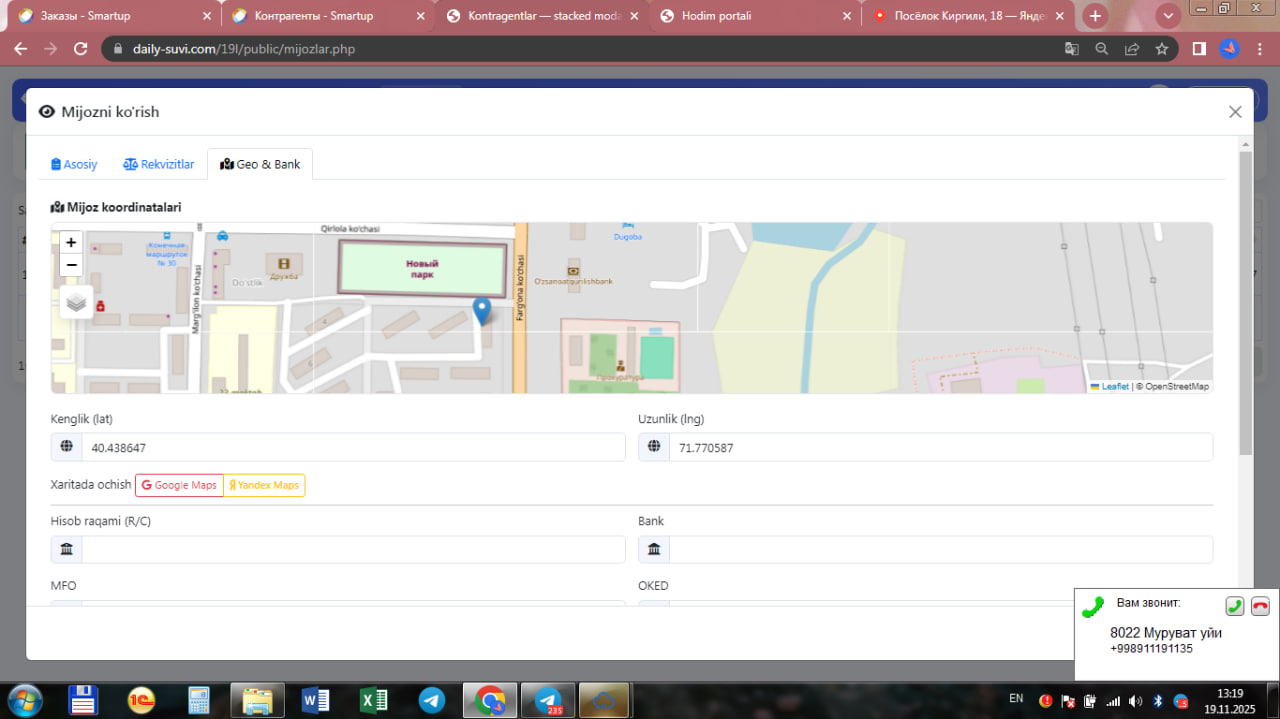This screenshot has width=1280, height=719.
Task: Answer the incoming call with green button
Action: pos(1235,606)
